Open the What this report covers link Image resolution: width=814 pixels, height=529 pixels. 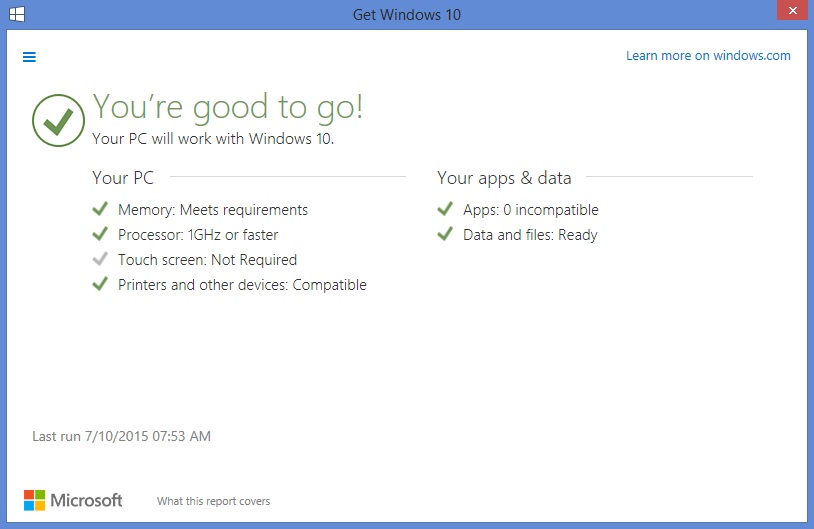(213, 501)
